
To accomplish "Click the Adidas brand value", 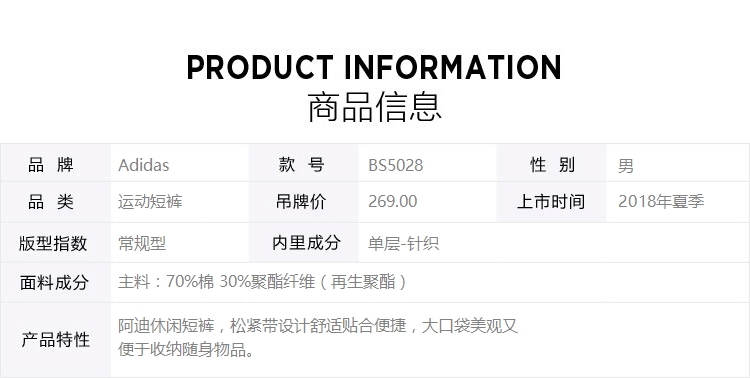I will (x=143, y=165).
